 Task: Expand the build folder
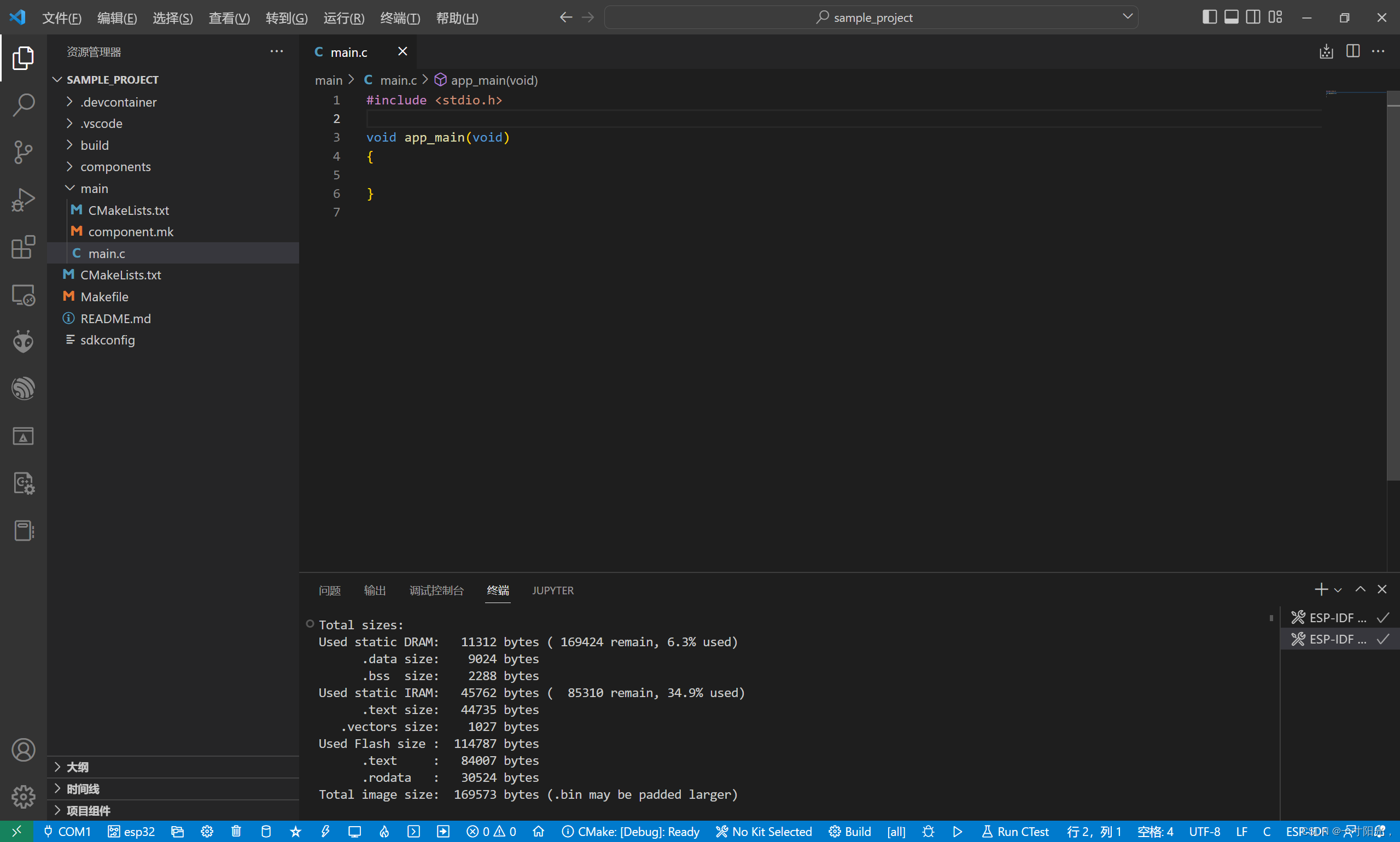[94, 145]
